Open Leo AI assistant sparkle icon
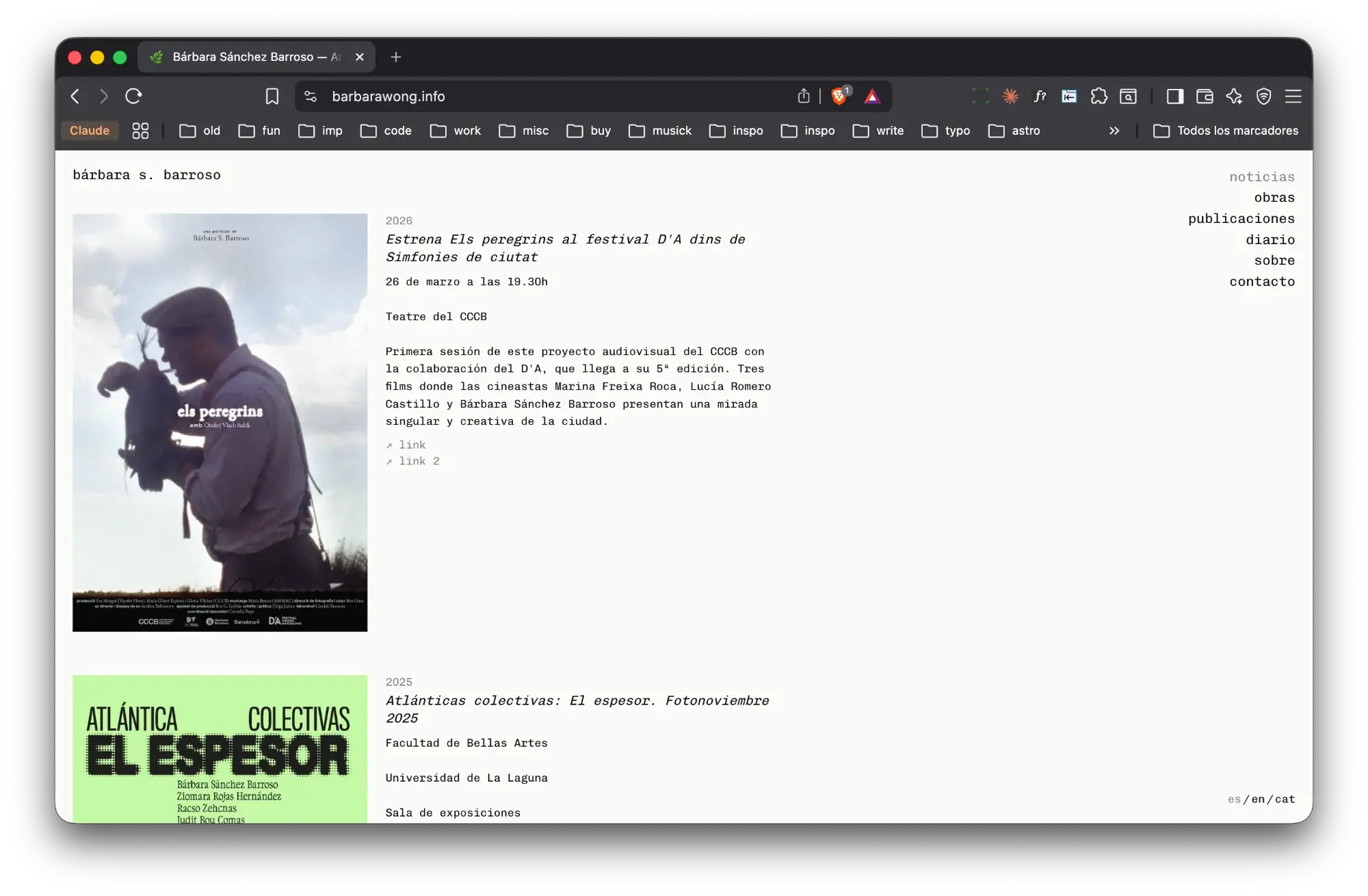The width and height of the screenshot is (1368, 896). 1235,96
